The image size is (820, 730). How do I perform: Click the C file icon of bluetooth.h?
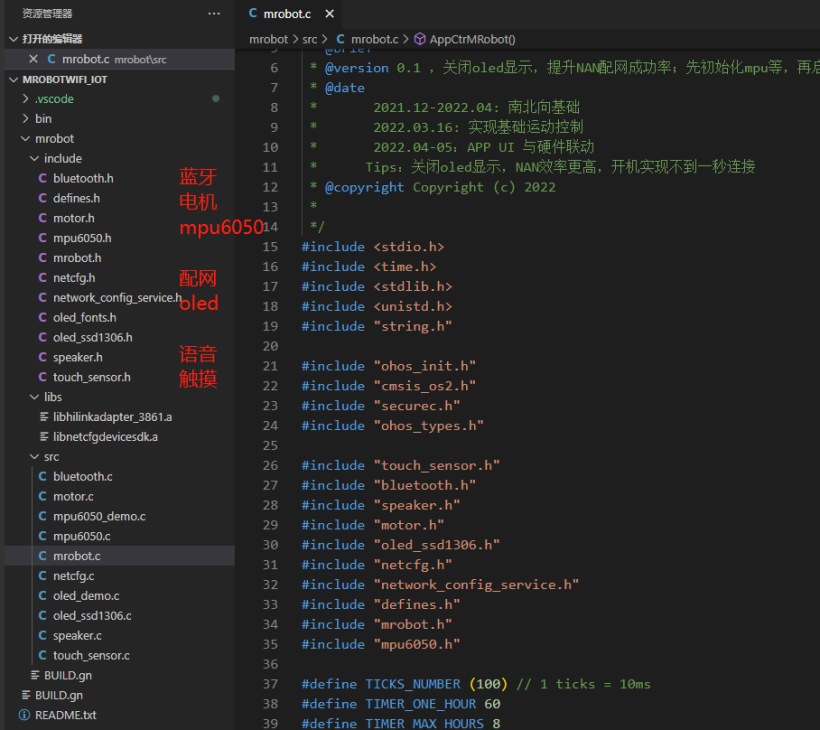point(42,178)
